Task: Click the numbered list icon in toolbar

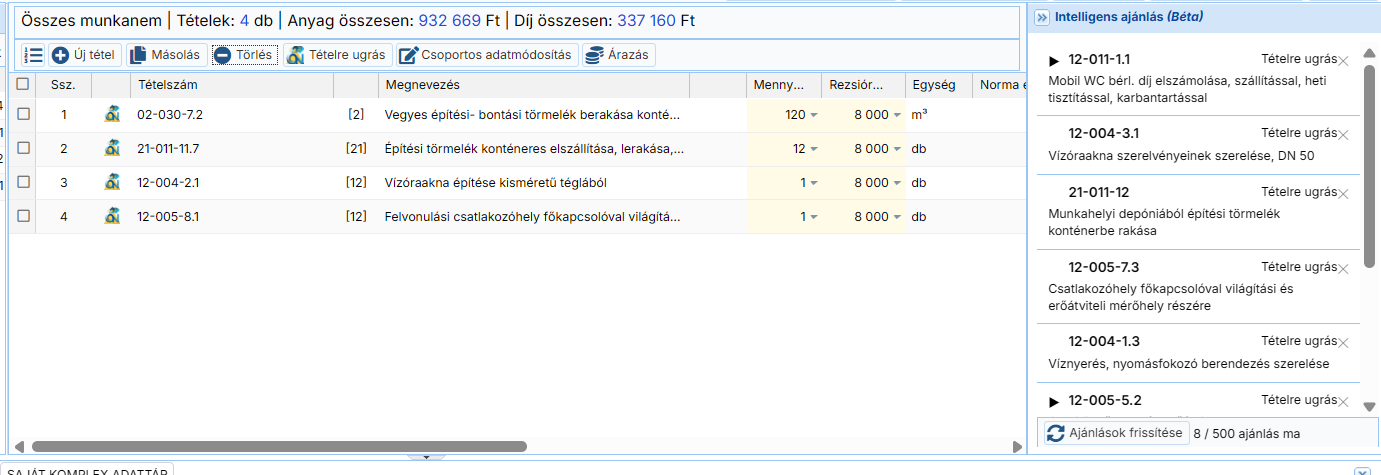Action: (33, 55)
